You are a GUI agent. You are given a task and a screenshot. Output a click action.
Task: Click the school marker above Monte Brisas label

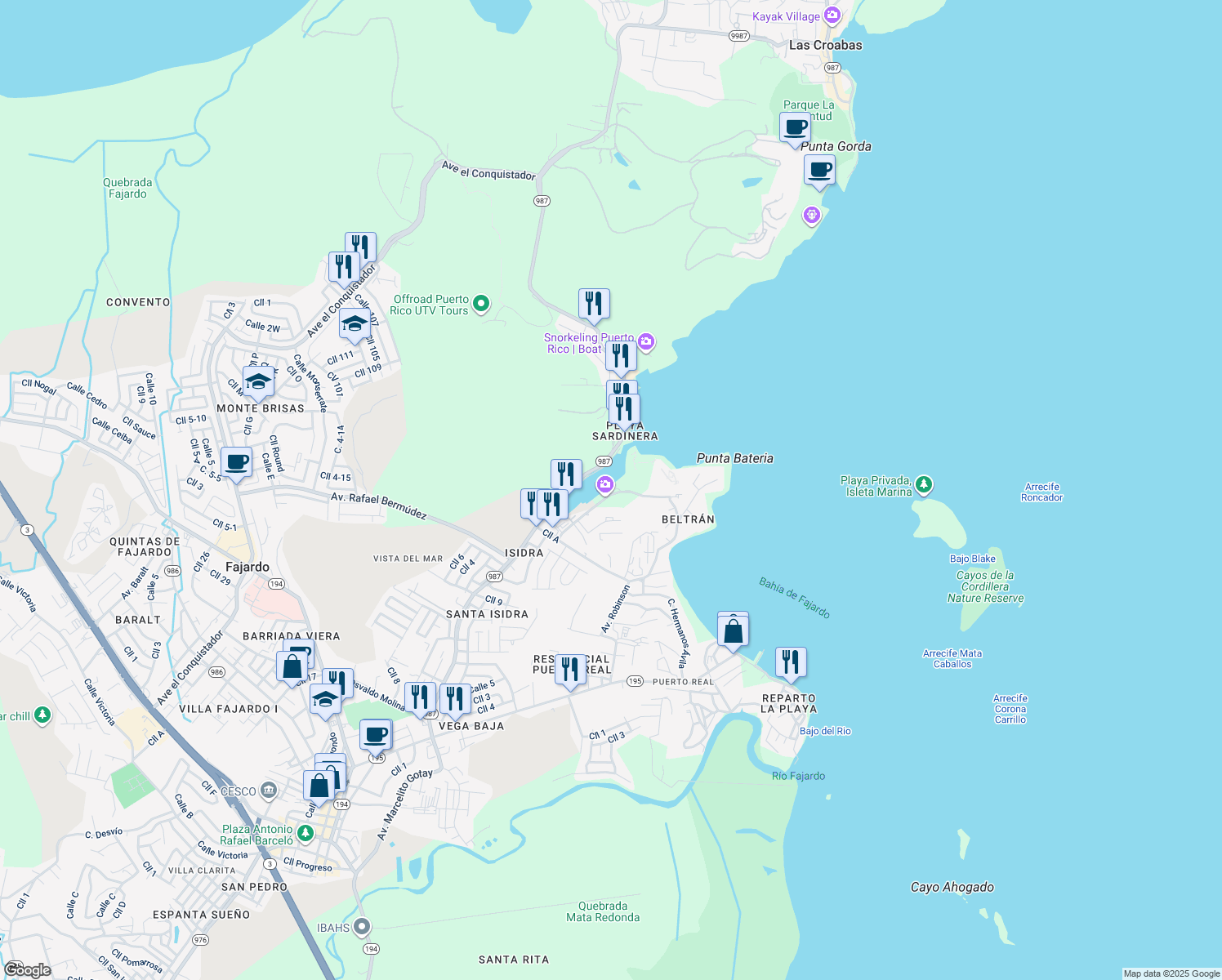(258, 382)
